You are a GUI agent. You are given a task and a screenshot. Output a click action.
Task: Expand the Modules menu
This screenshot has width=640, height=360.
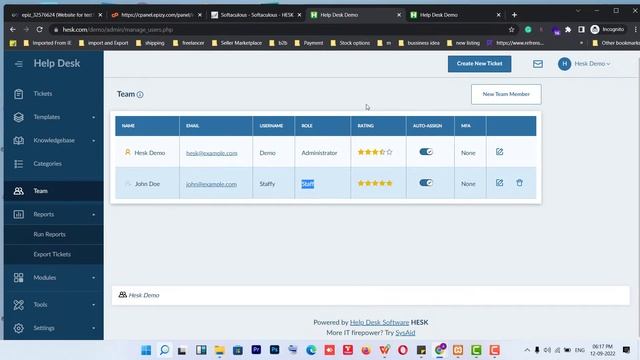point(53,278)
